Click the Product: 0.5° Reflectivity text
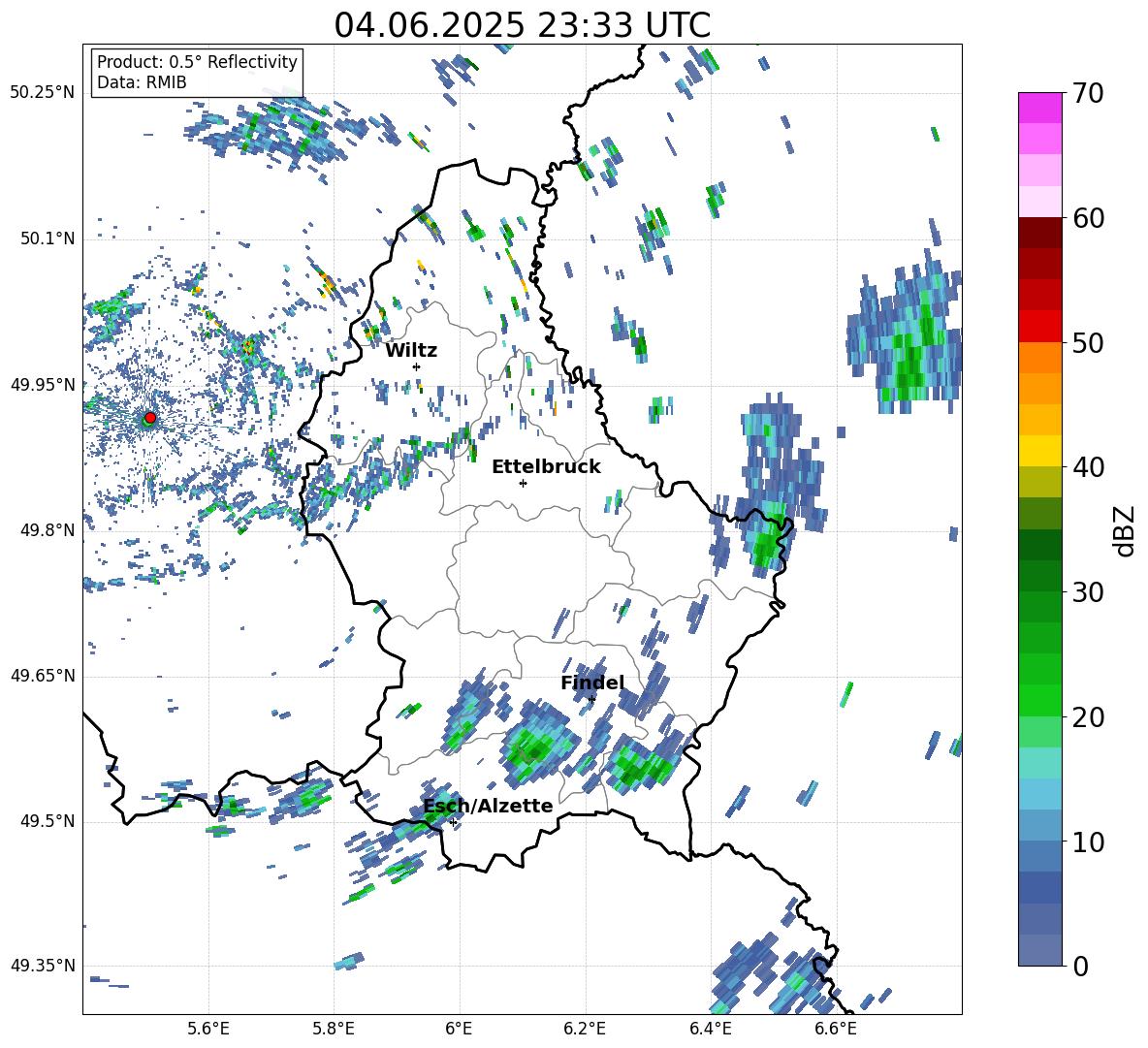Viewport: 1148px width, 1048px height. click(197, 62)
